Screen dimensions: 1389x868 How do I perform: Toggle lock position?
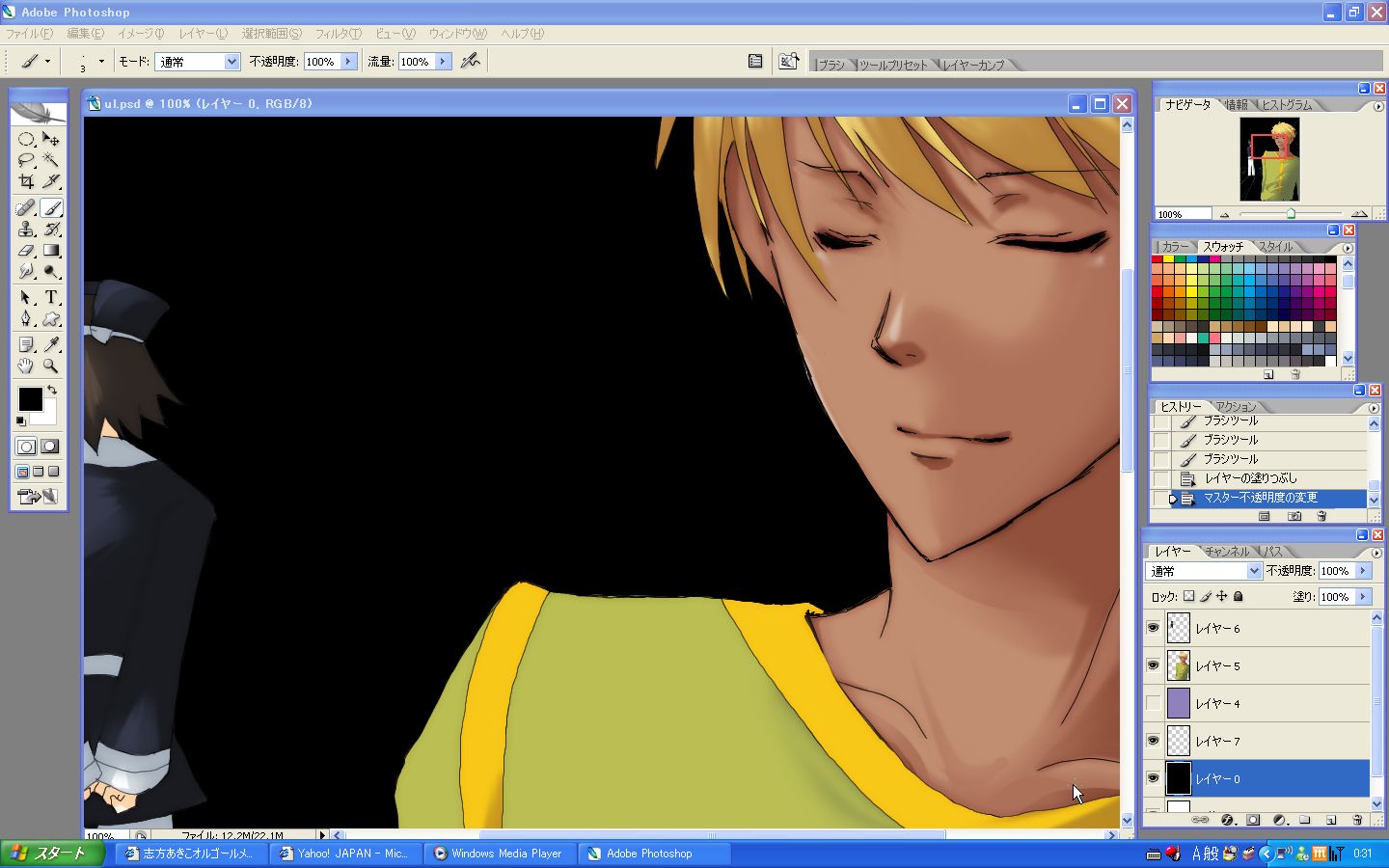pos(1222,596)
